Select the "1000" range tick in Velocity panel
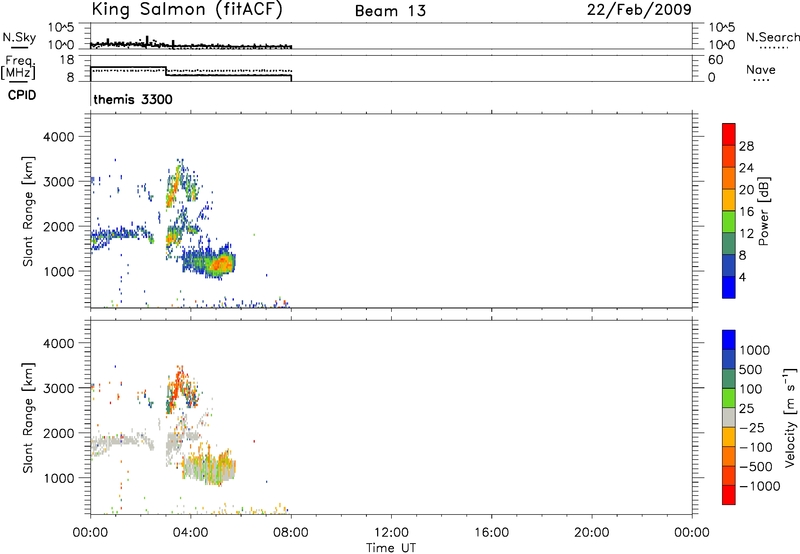Image resolution: width=800 pixels, height=554 pixels. [x=59, y=478]
